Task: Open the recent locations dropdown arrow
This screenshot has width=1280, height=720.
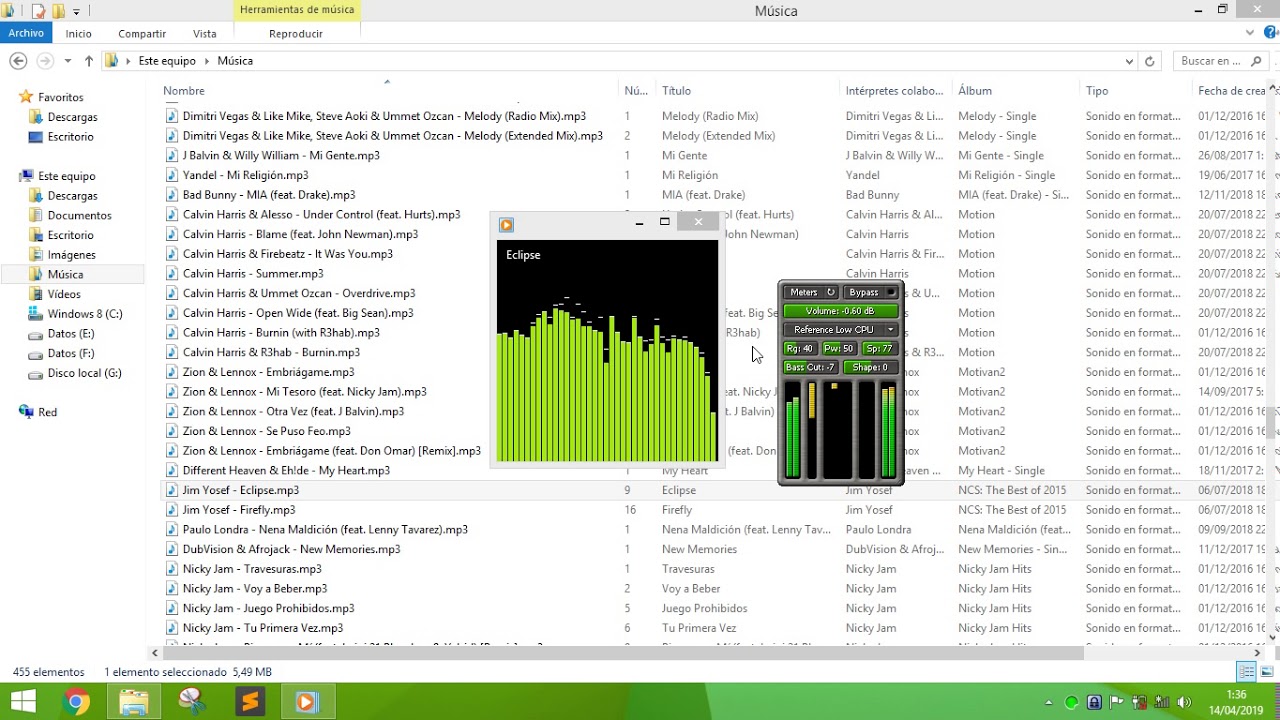Action: pyautogui.click(x=68, y=61)
